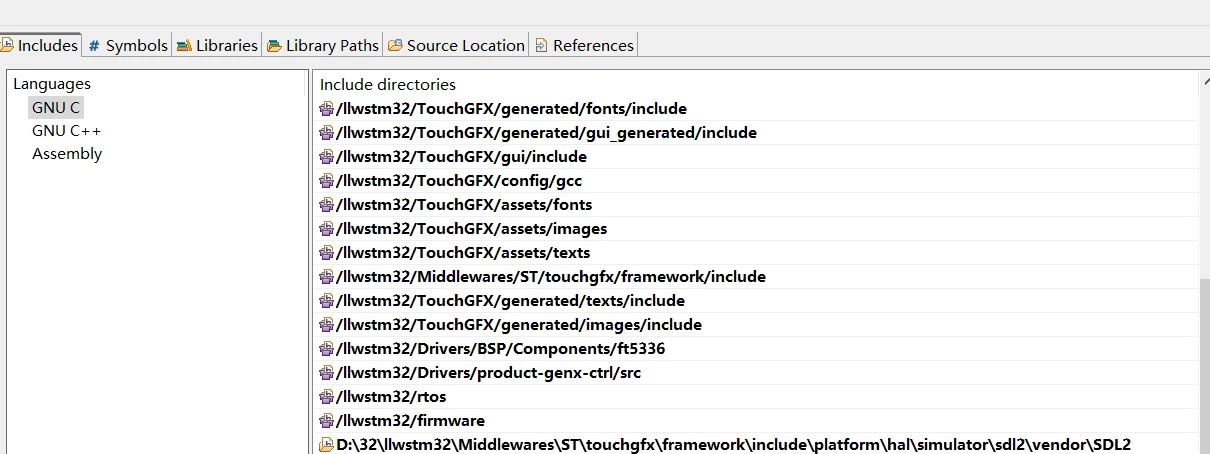The image size is (1210, 454).
Task: Open the References tab
Action: (584, 45)
